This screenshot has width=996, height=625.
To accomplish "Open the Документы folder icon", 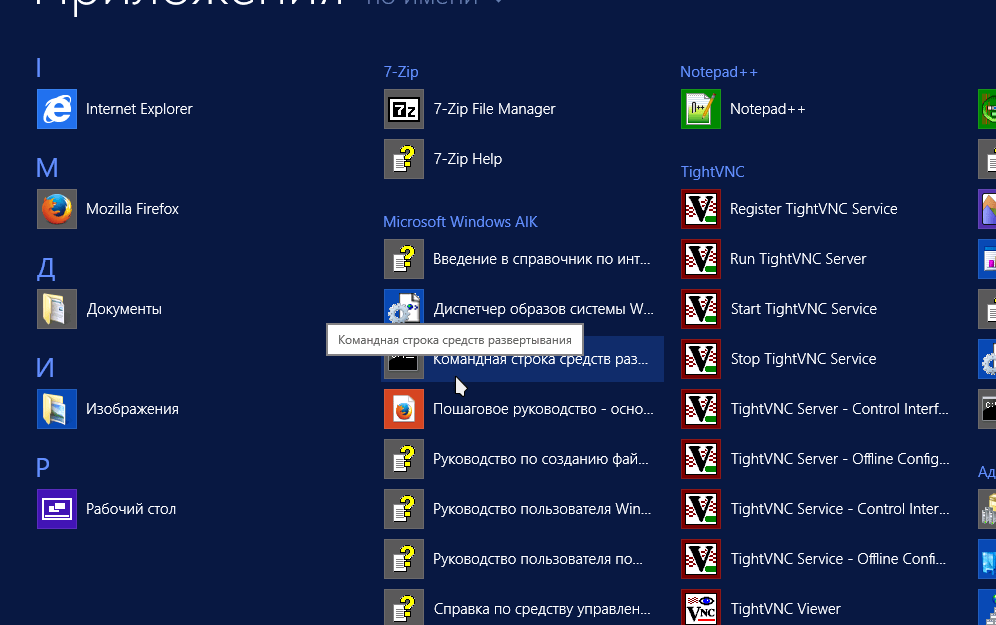I will coord(57,309).
